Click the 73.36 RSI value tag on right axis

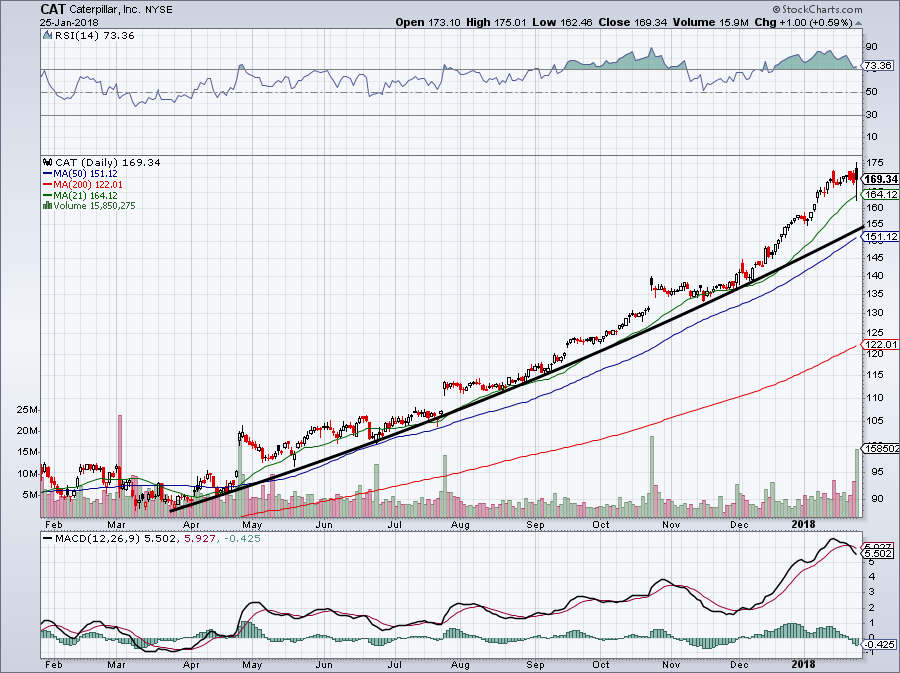tap(877, 66)
